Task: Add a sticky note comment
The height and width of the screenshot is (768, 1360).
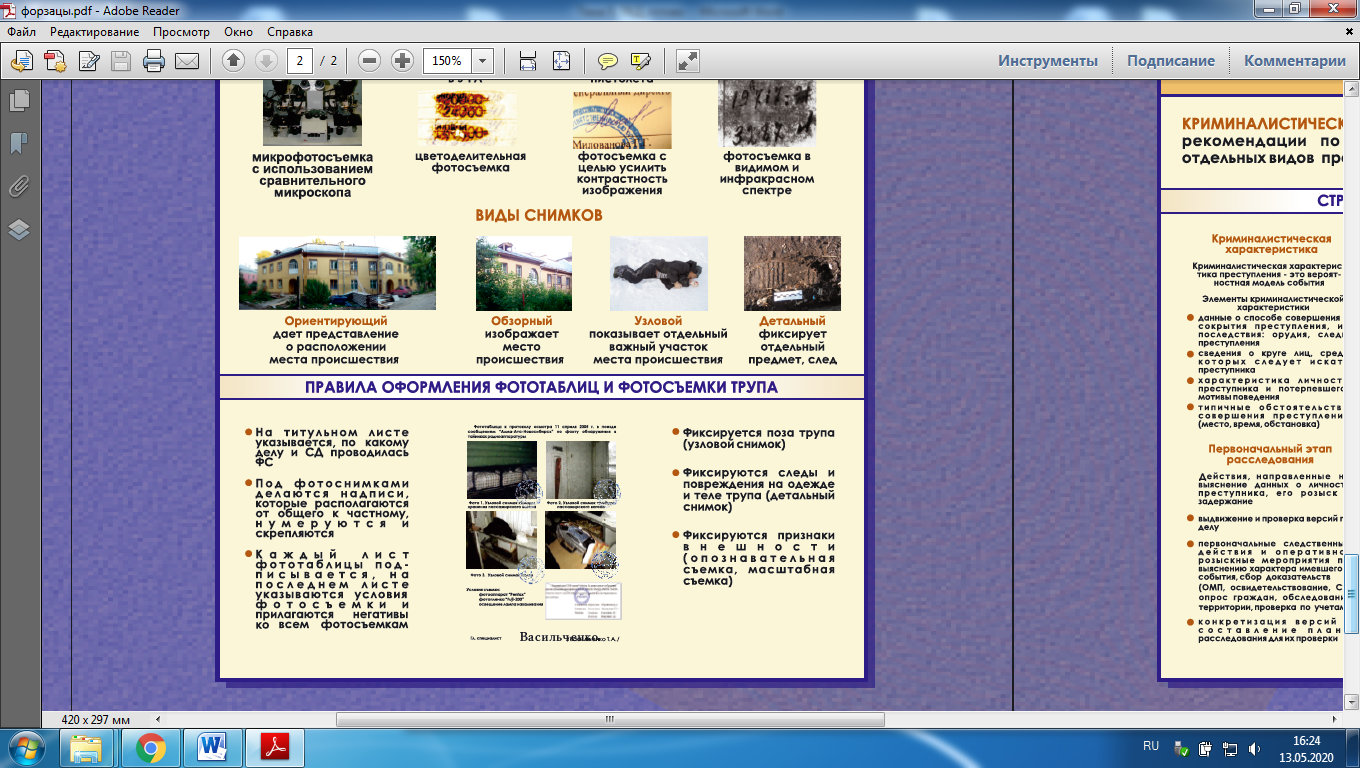Action: [607, 61]
